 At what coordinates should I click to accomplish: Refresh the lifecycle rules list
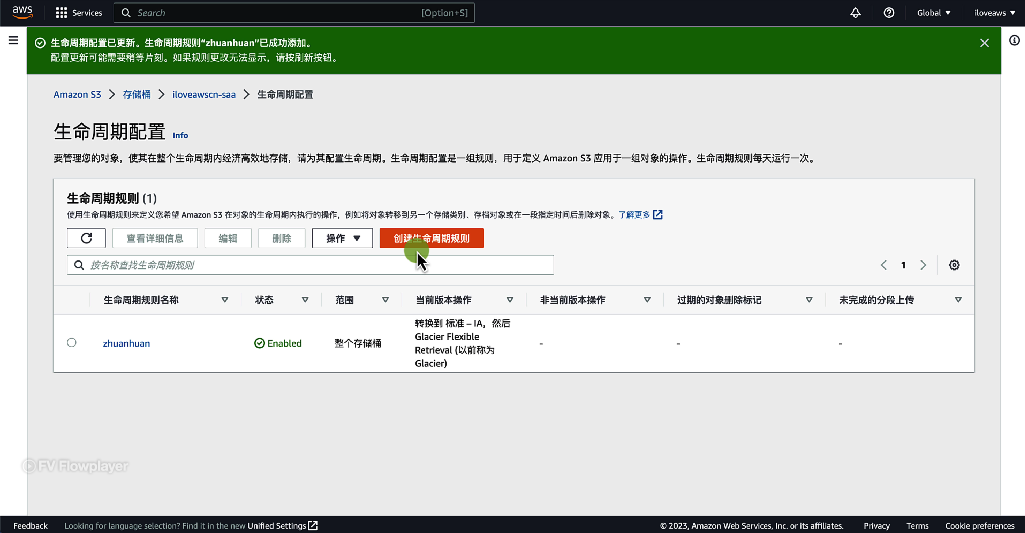point(86,238)
